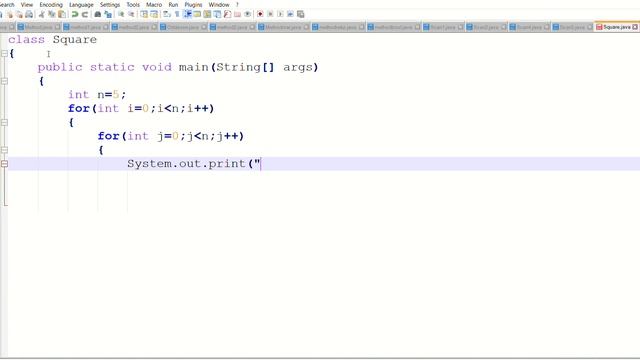Toggle the highlighted Indent Guide button

(x=187, y=14)
